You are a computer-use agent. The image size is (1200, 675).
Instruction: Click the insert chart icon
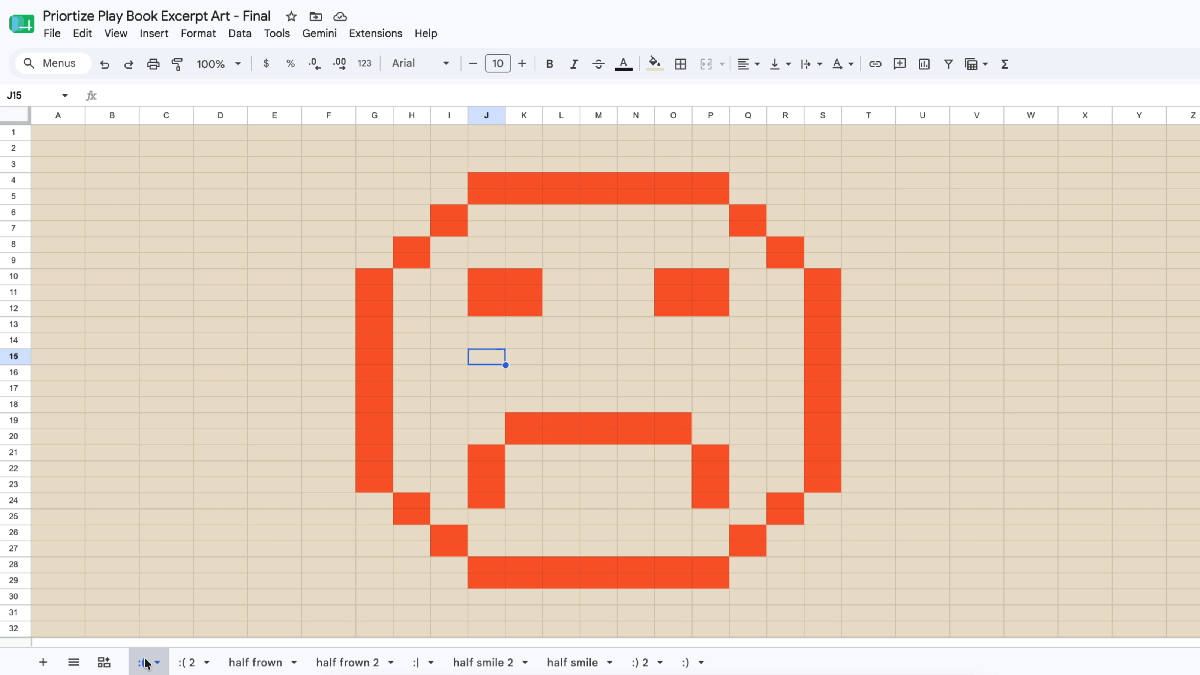[x=924, y=64]
